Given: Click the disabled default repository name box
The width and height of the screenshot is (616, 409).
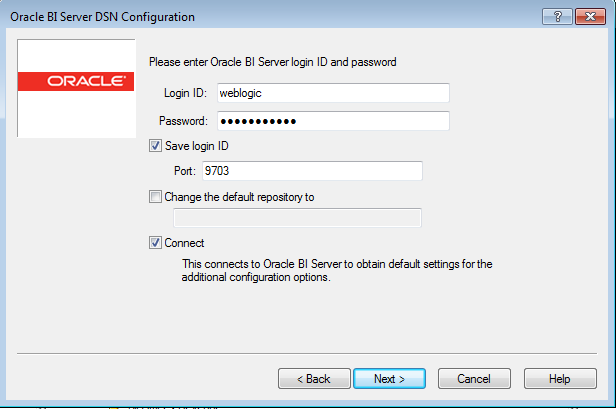Looking at the screenshot, I should click(x=297, y=218).
